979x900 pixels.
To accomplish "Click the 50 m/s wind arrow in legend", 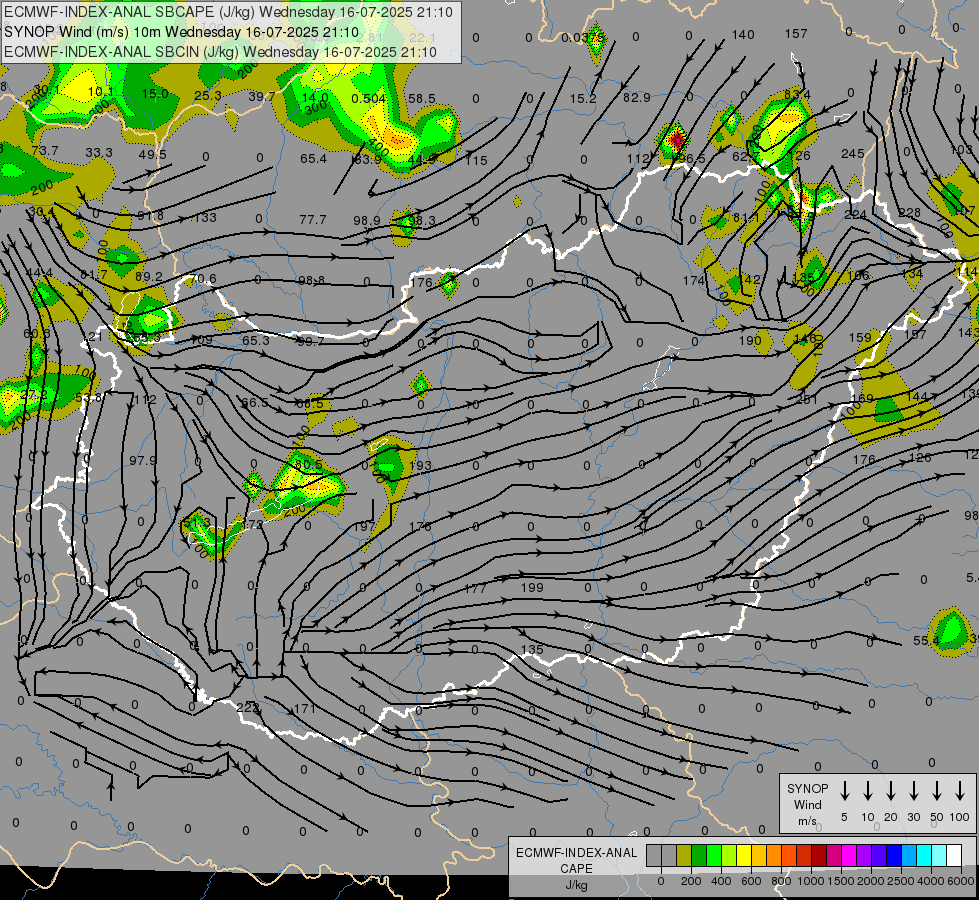I will 937,791.
